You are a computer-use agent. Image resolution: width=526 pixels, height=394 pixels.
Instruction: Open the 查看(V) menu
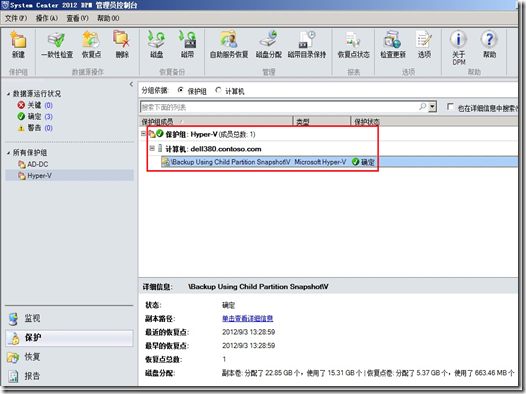77,18
